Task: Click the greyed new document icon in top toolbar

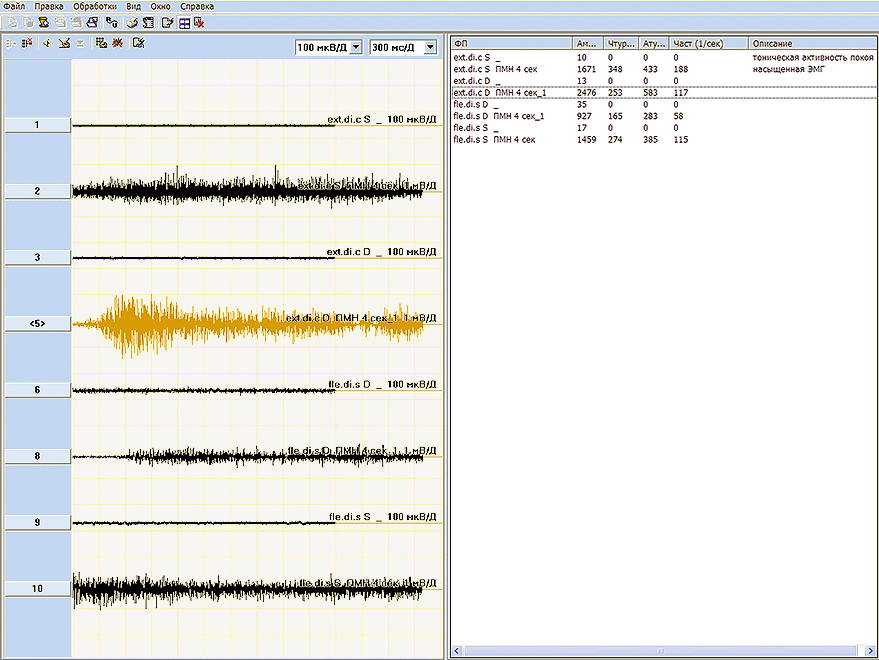Action: coord(12,23)
